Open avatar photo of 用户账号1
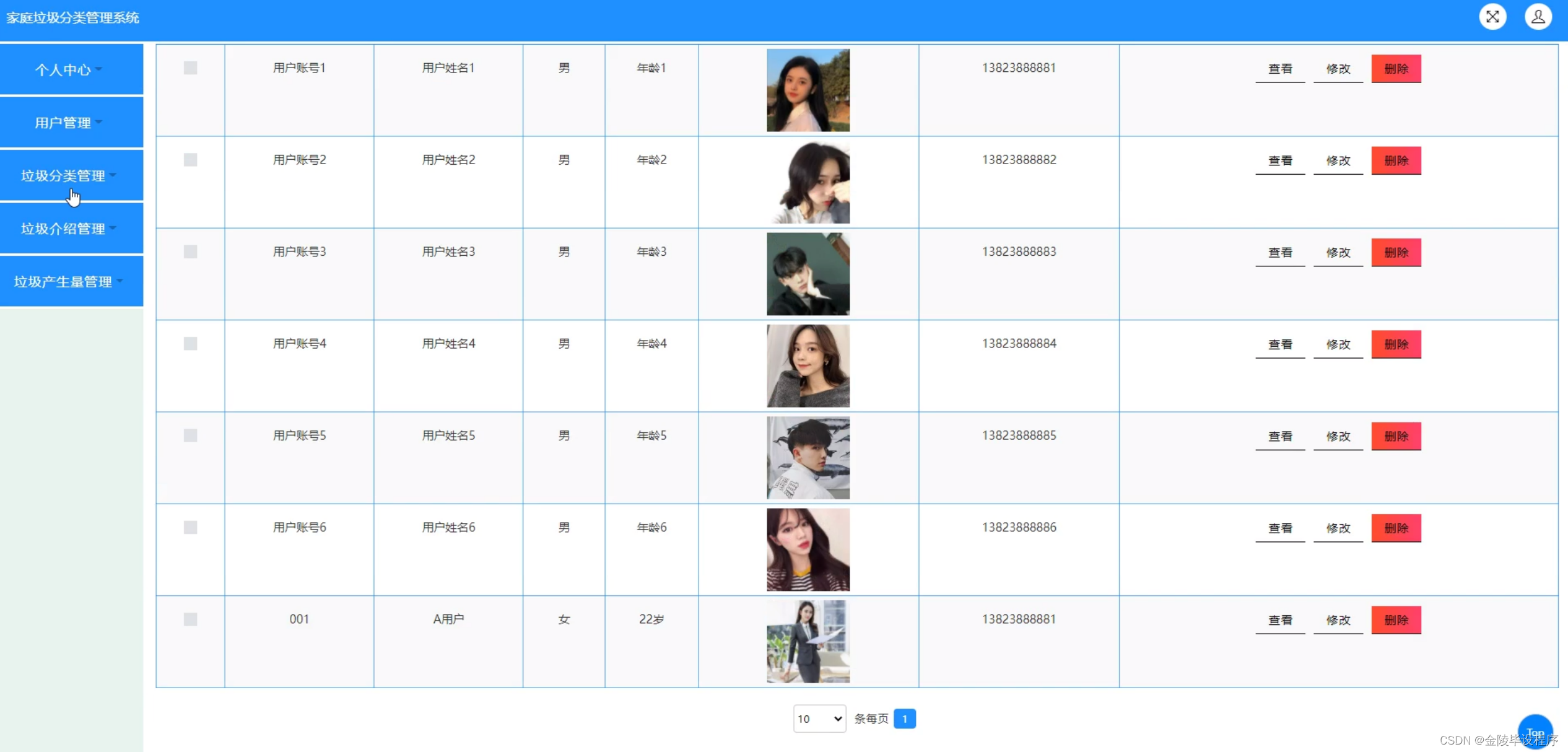 (x=808, y=90)
